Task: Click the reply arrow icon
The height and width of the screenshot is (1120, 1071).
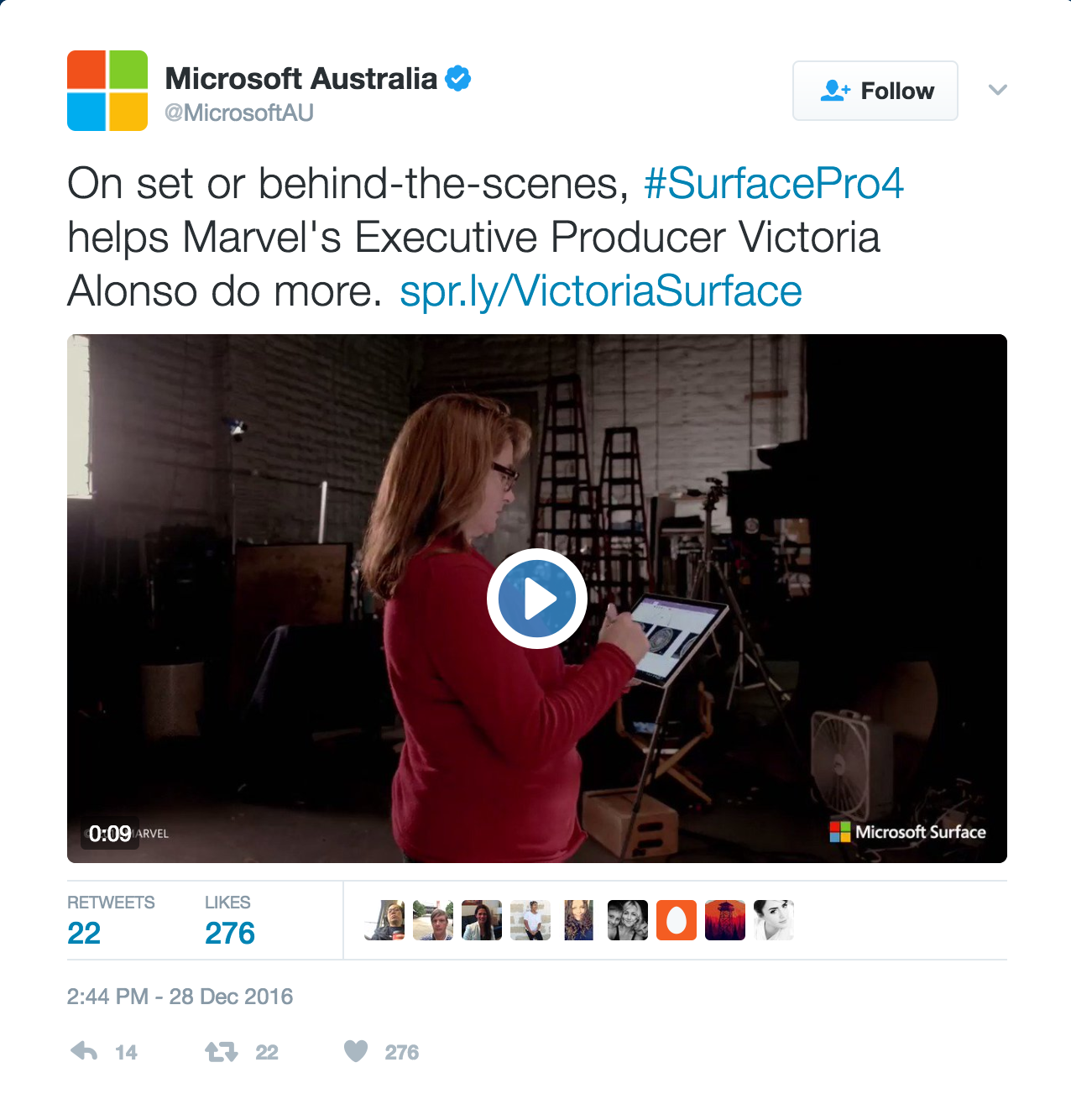Action: point(84,1051)
